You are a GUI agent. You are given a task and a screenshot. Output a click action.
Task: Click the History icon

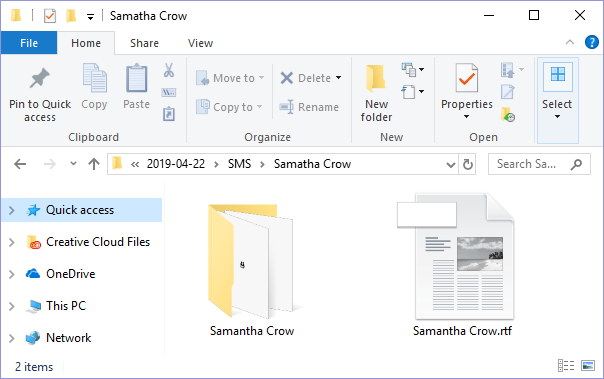pos(508,114)
